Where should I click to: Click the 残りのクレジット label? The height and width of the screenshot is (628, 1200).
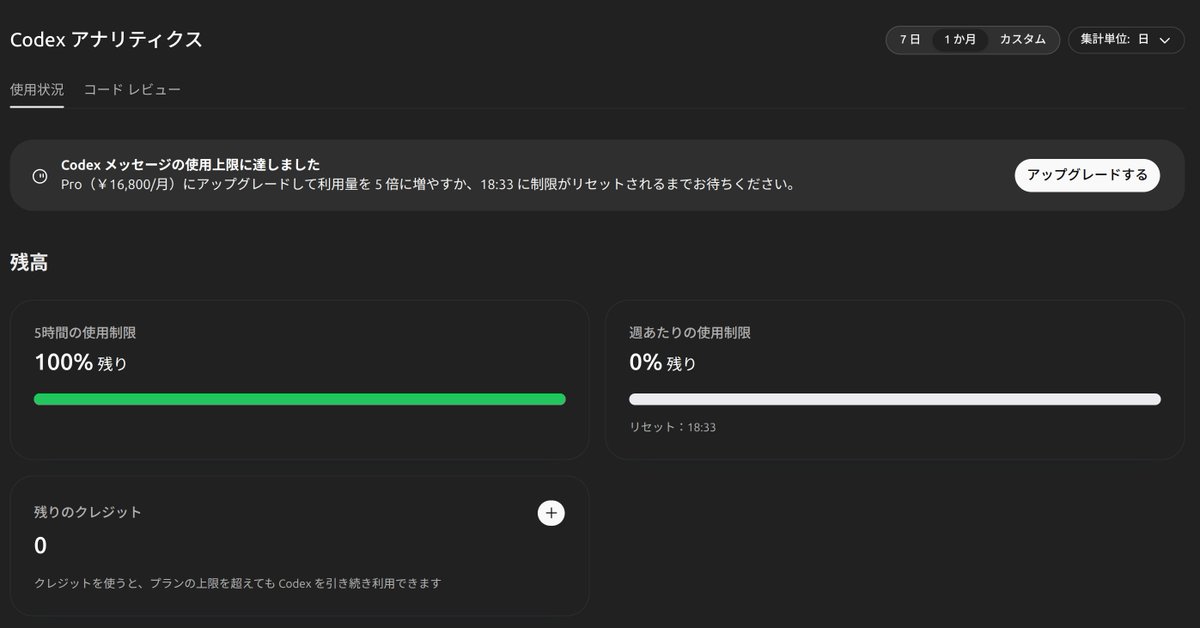(x=88, y=512)
